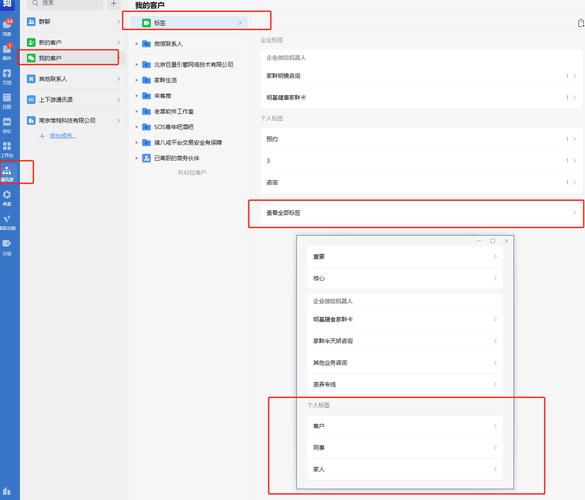Expand the 微信联系人 folder
Viewport: 585px width, 500px height.
pos(137,44)
